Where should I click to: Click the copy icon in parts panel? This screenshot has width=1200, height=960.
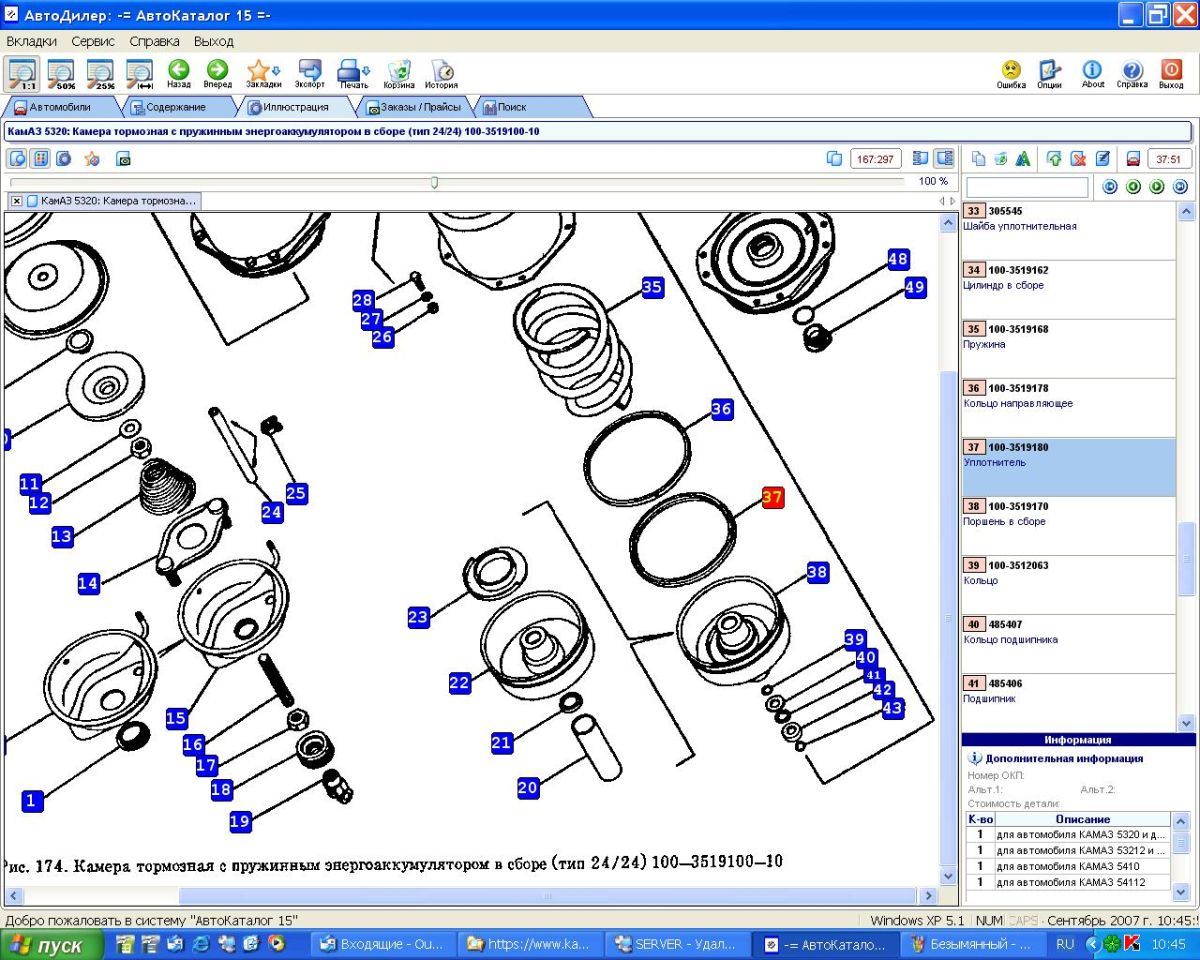pos(979,158)
